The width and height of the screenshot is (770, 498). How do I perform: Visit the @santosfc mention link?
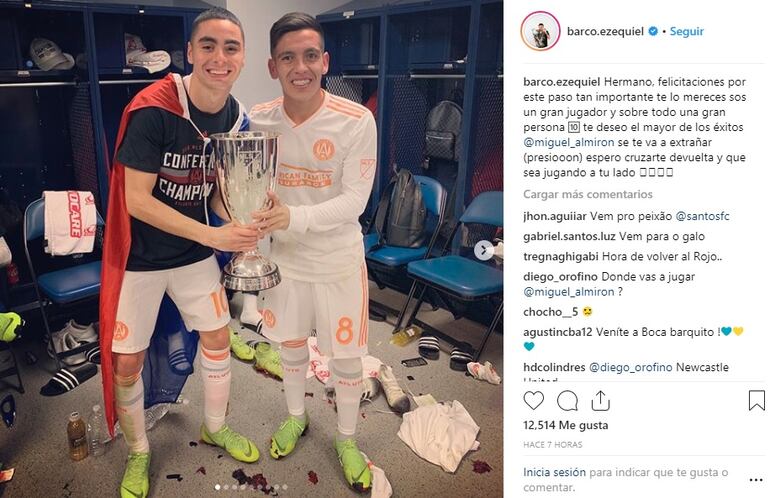702,216
